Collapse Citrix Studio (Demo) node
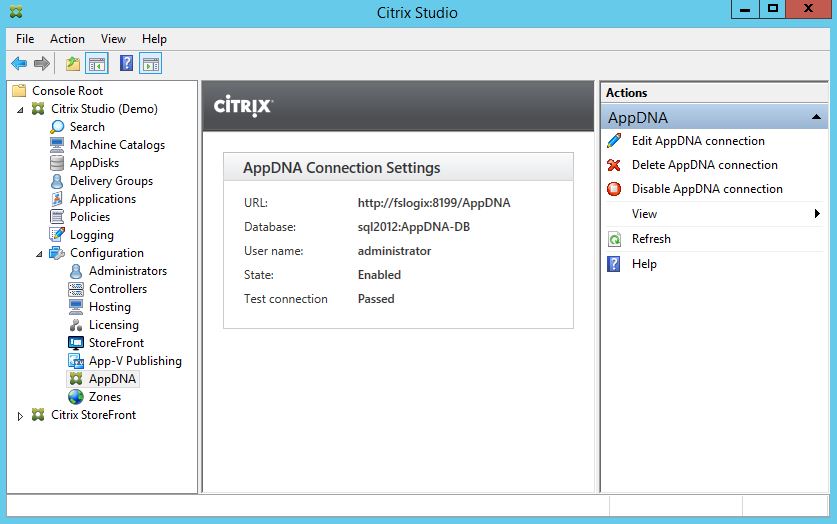Screen dimensions: 837x524 coord(21,109)
